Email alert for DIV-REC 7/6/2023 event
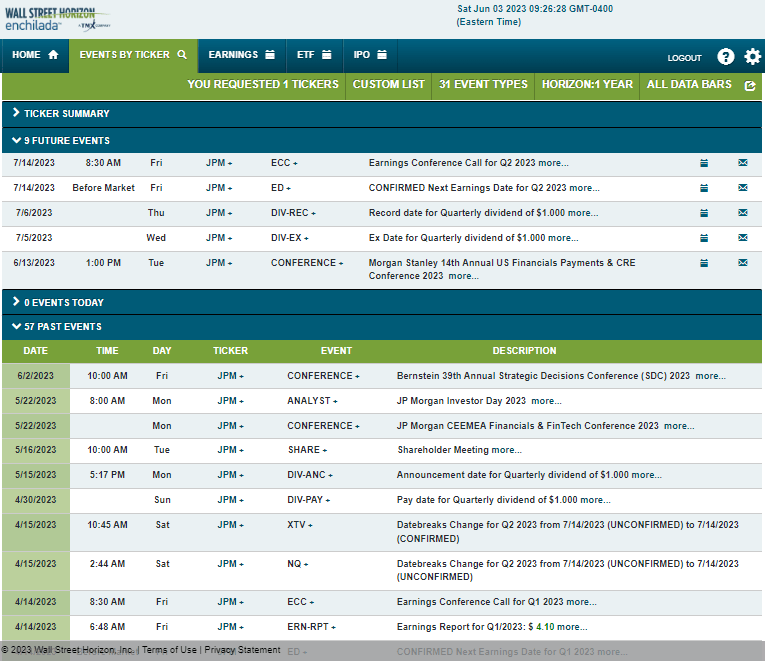Screen dimensions: 765x661 [x=743, y=212]
